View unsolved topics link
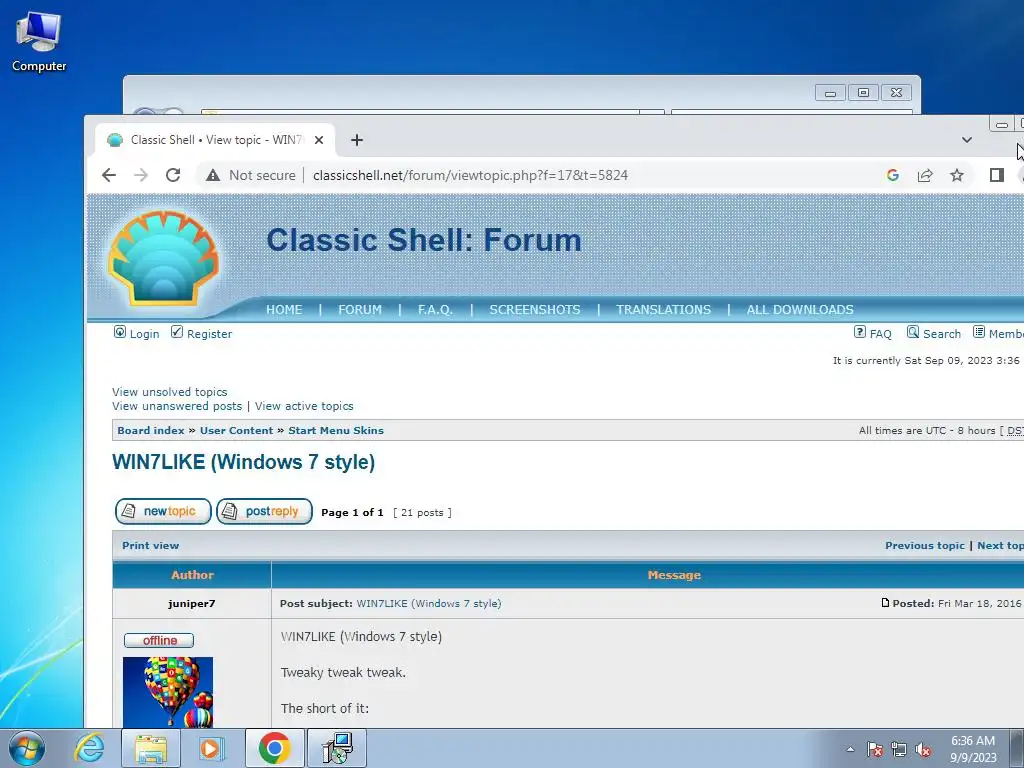The image size is (1024, 768). pyautogui.click(x=170, y=392)
